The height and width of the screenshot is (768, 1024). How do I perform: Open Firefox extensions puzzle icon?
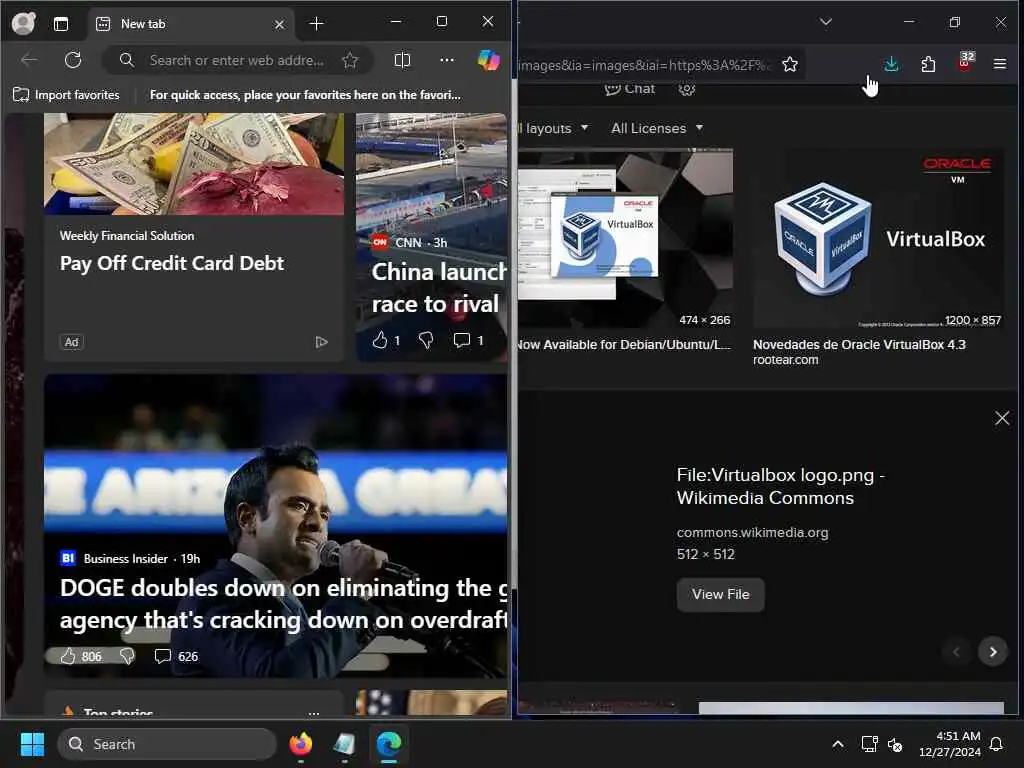[x=928, y=64]
